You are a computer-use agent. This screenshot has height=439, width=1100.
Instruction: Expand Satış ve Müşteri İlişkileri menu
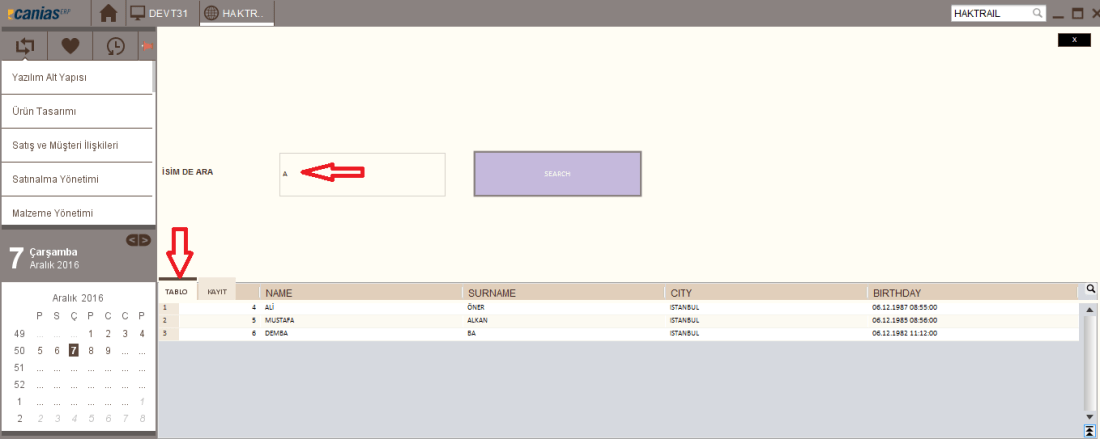76,145
